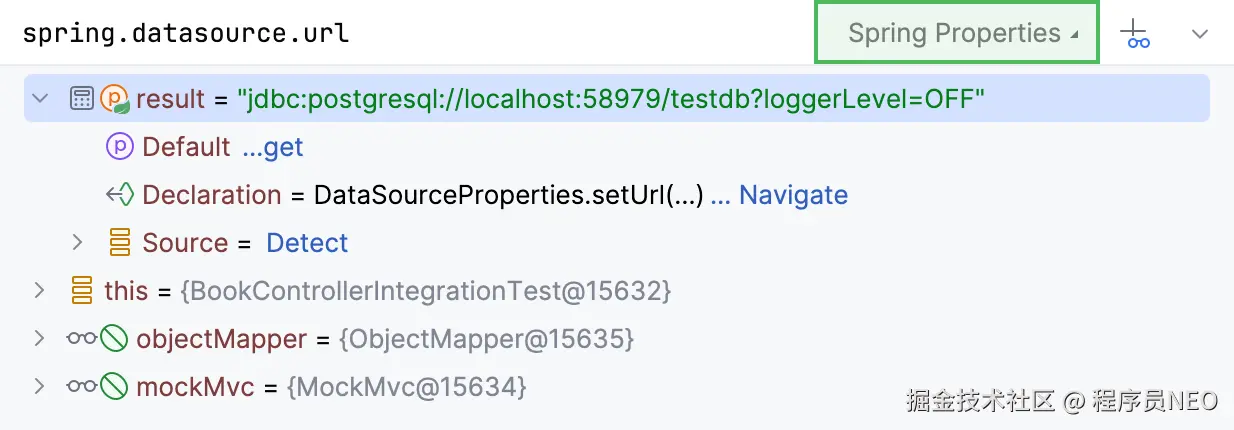Image resolution: width=1234 pixels, height=430 pixels.
Task: Expand the this BookControllerIntegrationTest node
Action: click(x=39, y=291)
